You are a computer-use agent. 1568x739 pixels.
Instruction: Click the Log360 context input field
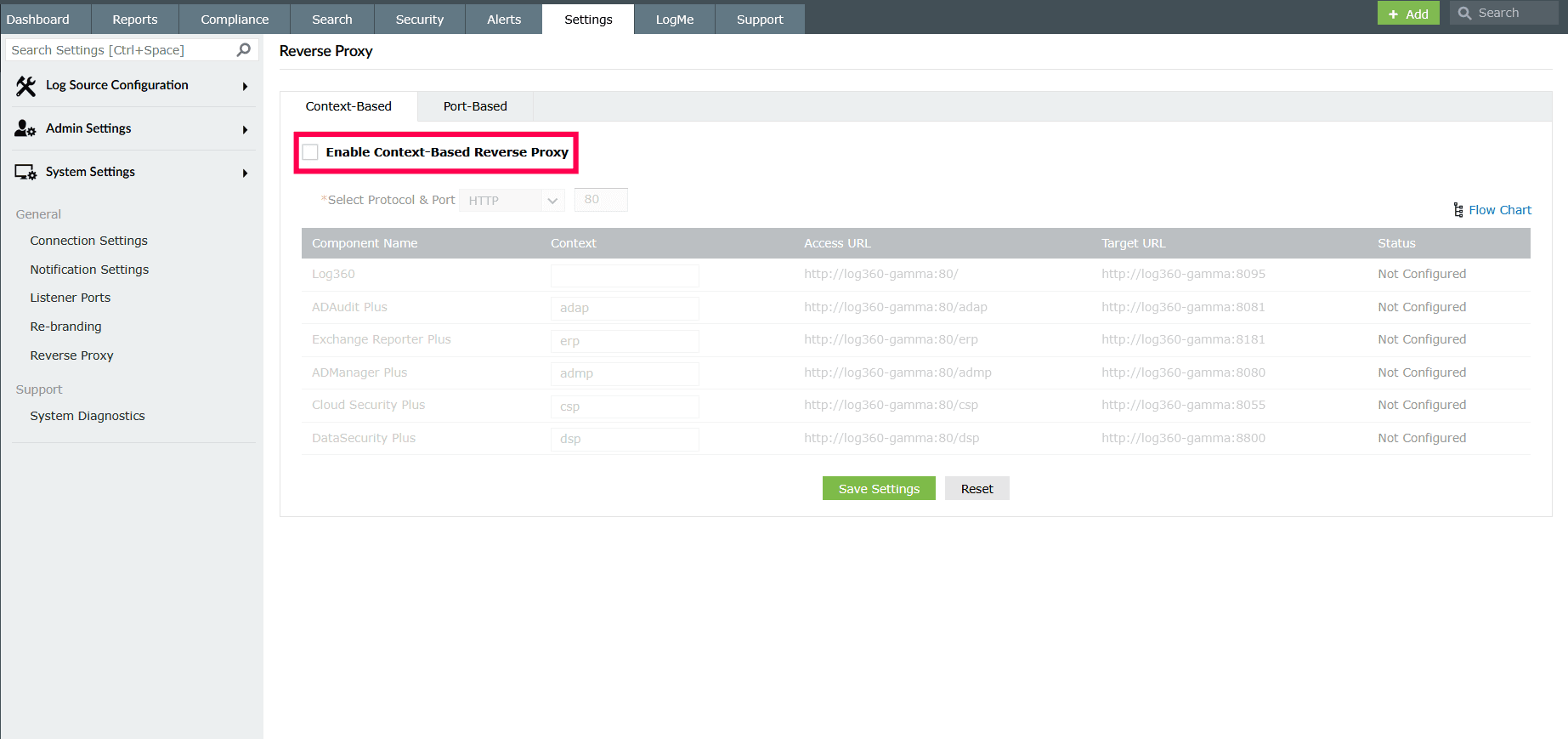(x=625, y=275)
